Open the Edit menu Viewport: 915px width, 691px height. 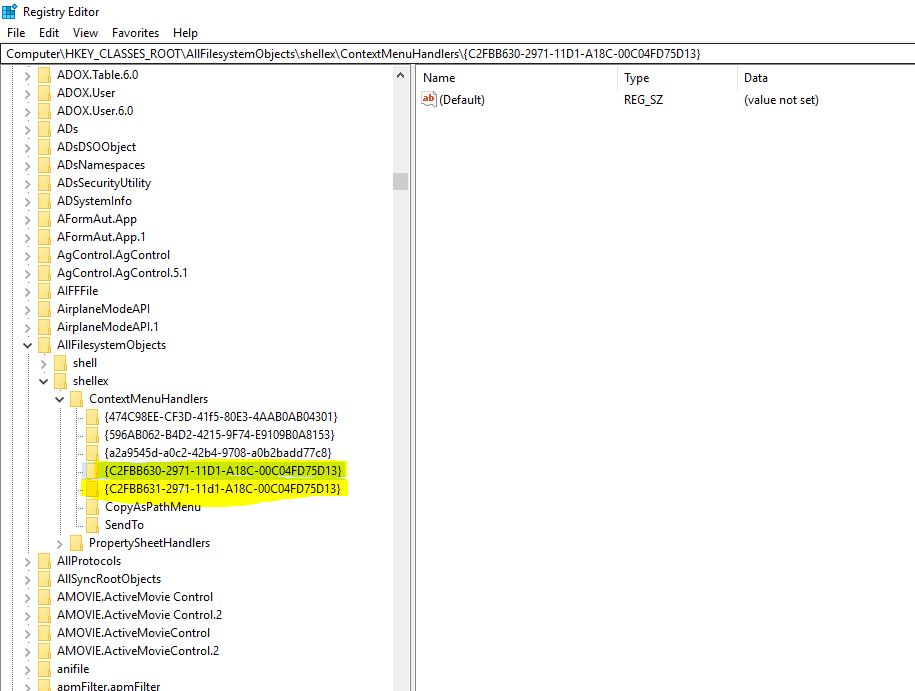pyautogui.click(x=50, y=33)
